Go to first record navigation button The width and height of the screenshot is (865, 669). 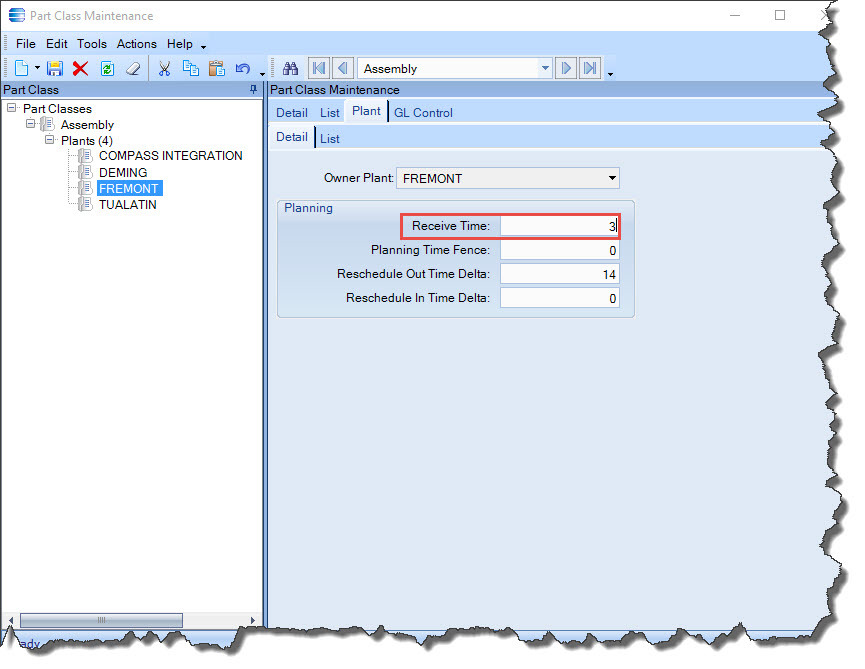319,68
